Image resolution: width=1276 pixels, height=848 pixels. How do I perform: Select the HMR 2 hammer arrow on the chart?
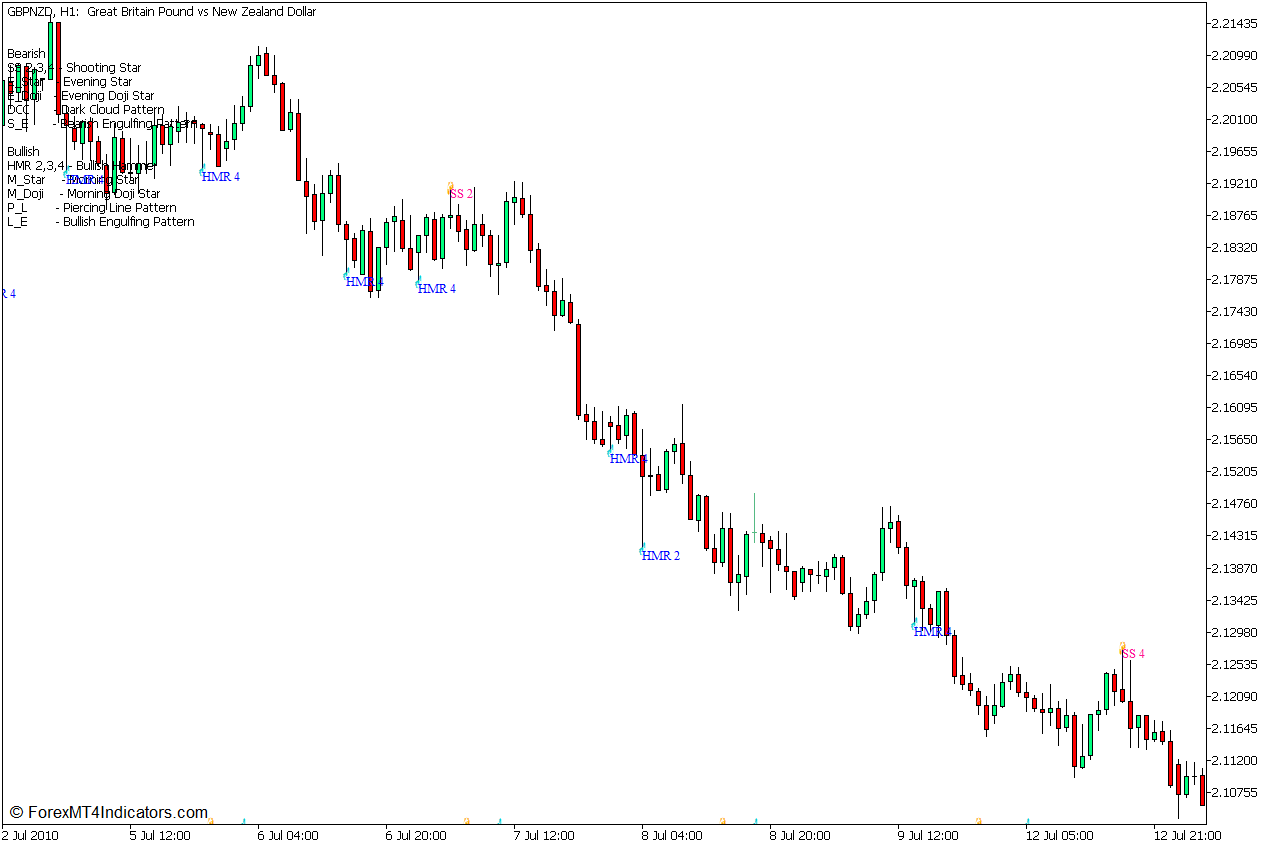[659, 555]
